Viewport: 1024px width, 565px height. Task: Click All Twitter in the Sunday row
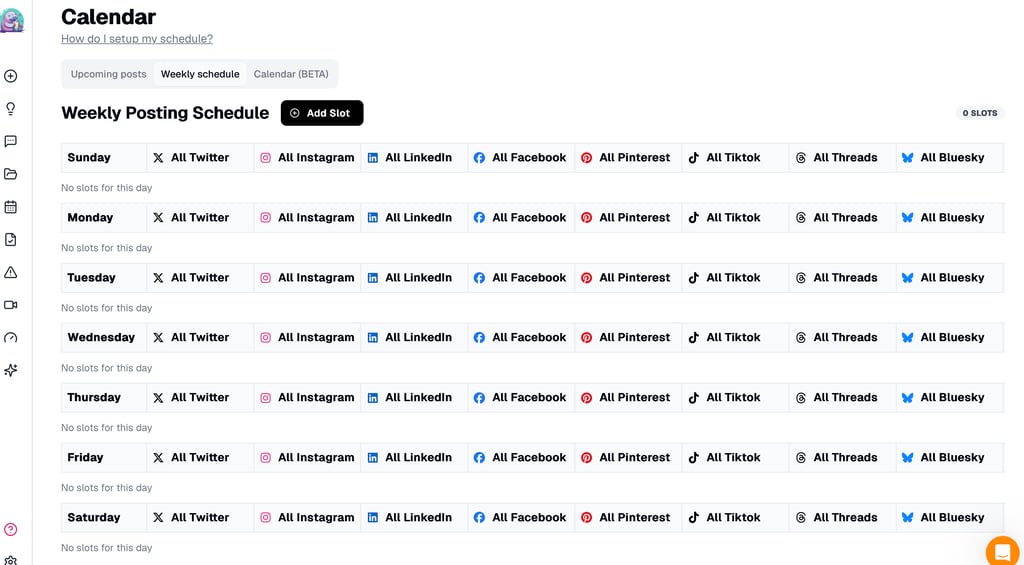199,157
